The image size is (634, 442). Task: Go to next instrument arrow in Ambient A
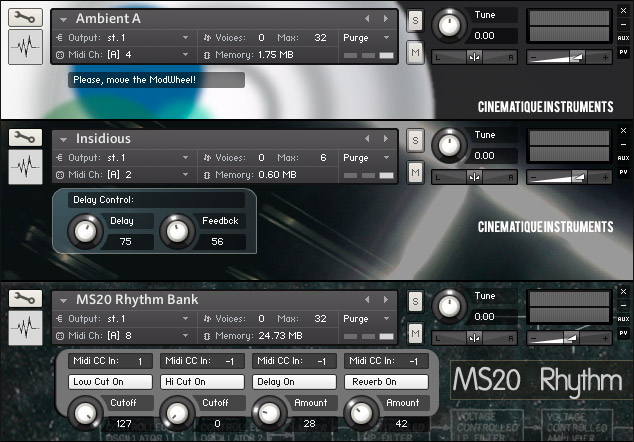click(386, 19)
